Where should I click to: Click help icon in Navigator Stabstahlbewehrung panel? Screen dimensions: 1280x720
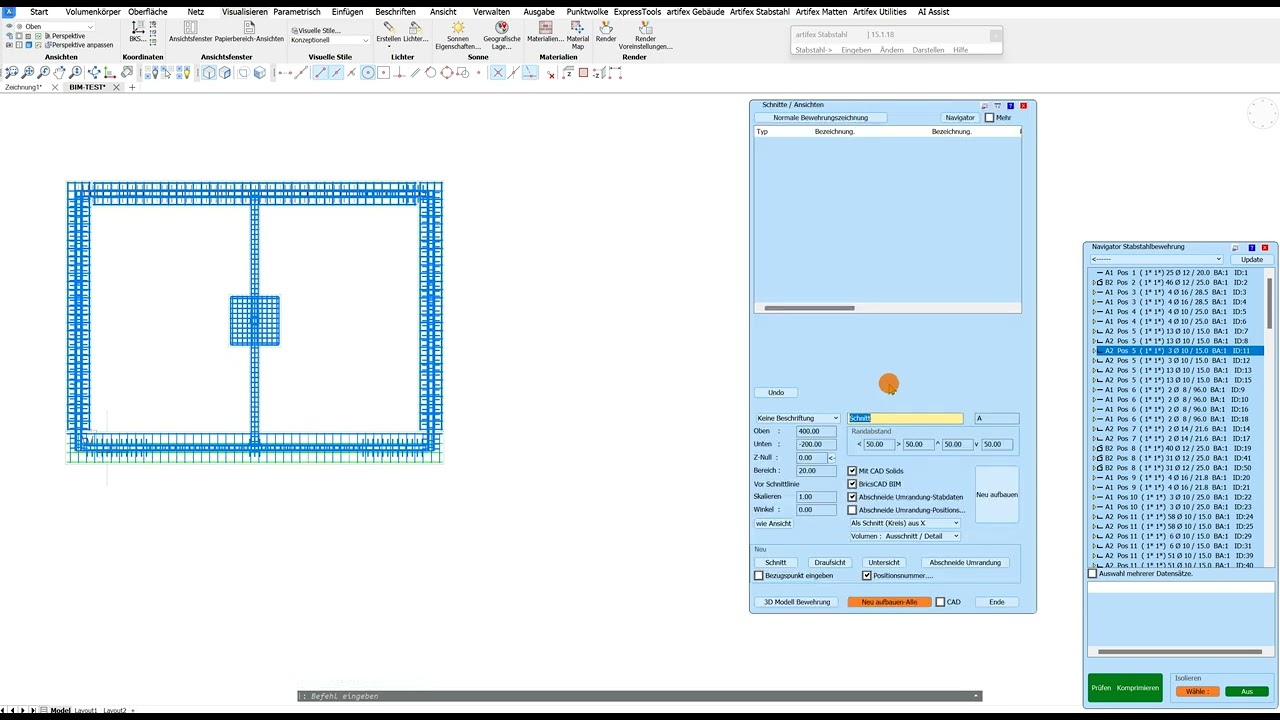(1251, 247)
